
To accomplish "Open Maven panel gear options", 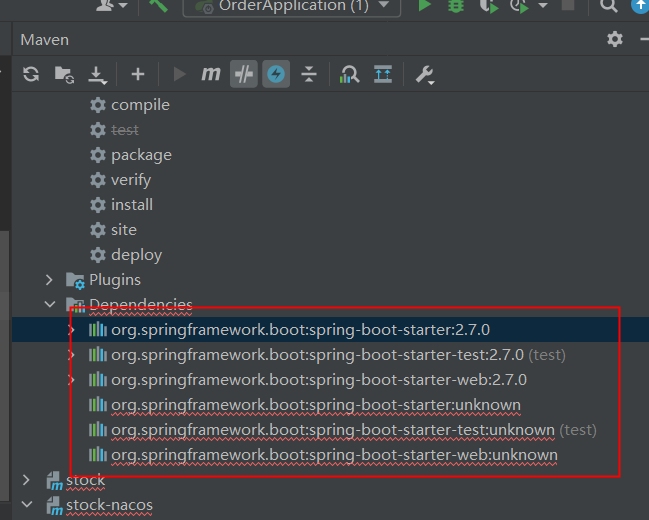I will 615,39.
